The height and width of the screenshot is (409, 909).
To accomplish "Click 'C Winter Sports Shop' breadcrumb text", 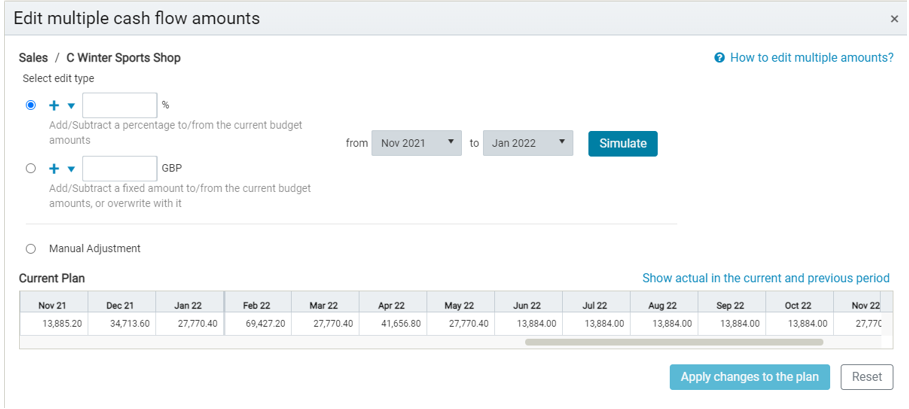I will (123, 58).
